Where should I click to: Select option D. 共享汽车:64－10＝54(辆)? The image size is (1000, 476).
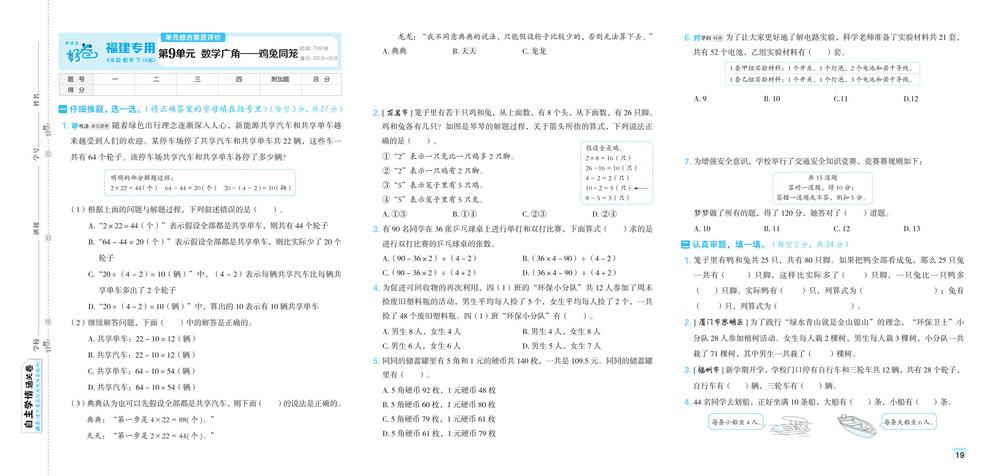click(140, 387)
